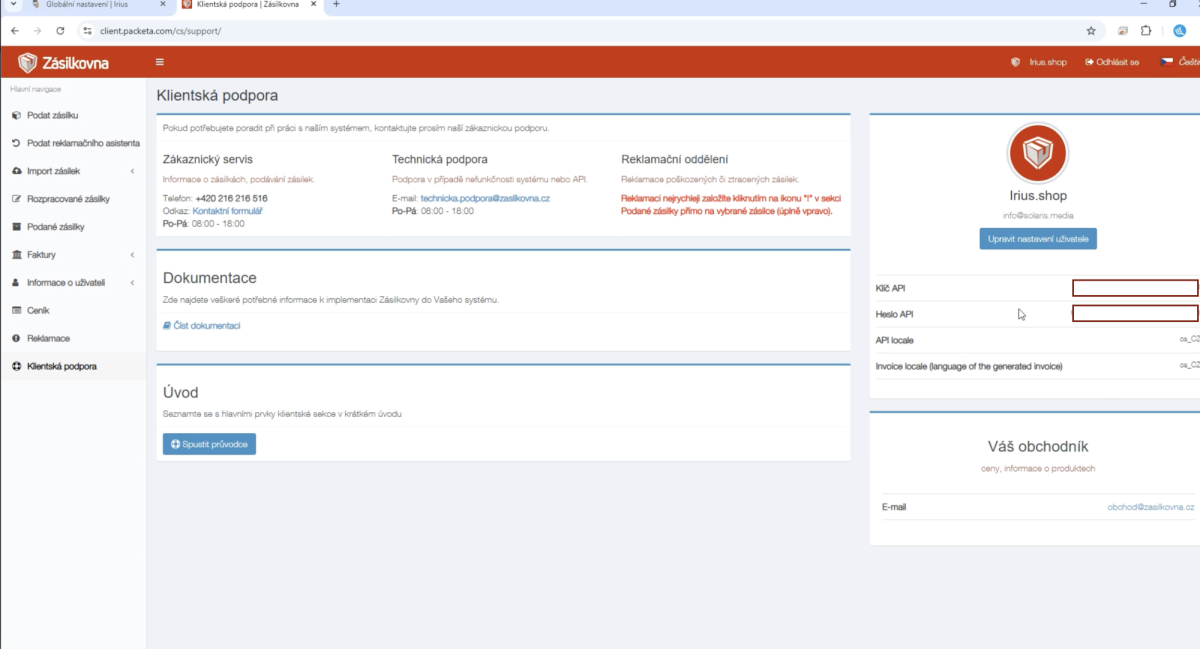Click the cloud icon beside Import zásilek
1200x649 pixels.
[16, 171]
